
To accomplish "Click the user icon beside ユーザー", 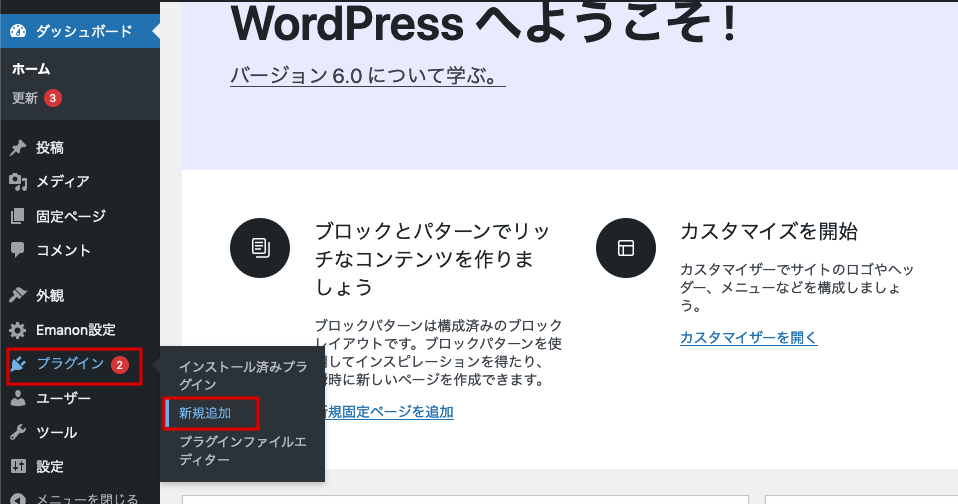I will click(x=18, y=398).
